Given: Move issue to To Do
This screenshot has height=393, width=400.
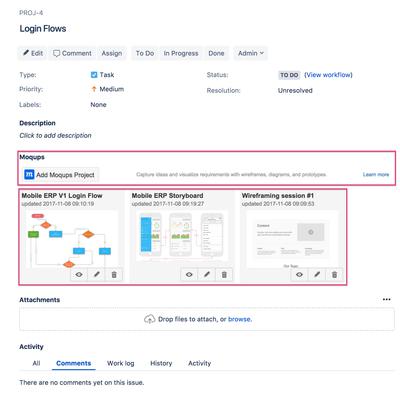Looking at the screenshot, I should [x=145, y=53].
